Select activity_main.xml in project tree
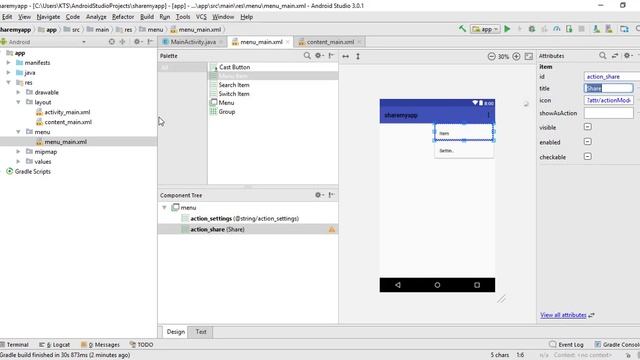 coord(67,112)
